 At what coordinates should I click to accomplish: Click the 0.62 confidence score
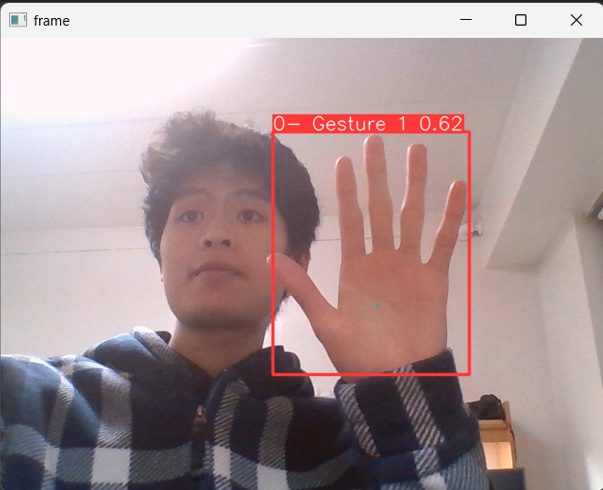[440, 124]
